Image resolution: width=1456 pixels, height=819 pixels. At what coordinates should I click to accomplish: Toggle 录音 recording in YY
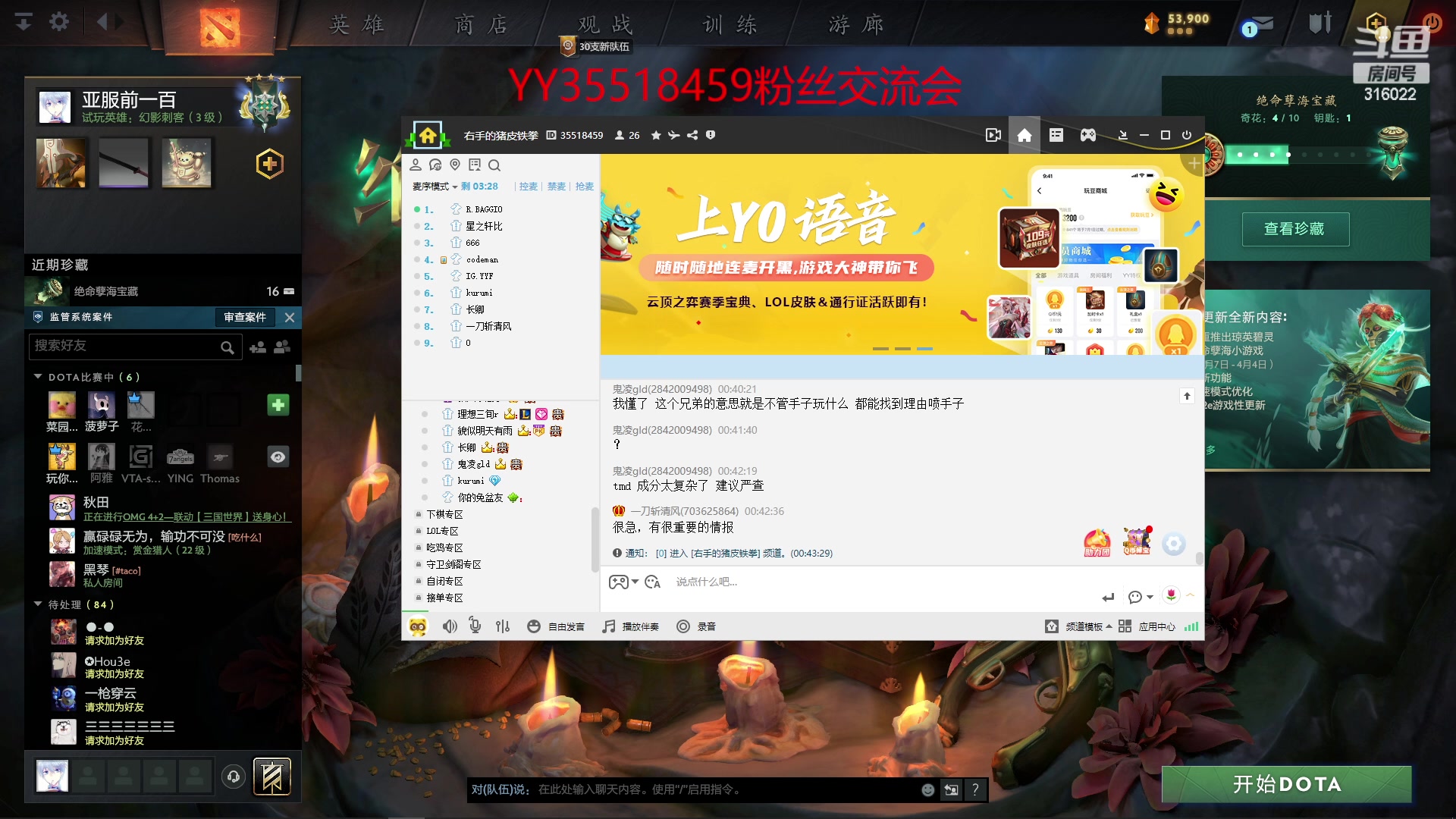[696, 626]
